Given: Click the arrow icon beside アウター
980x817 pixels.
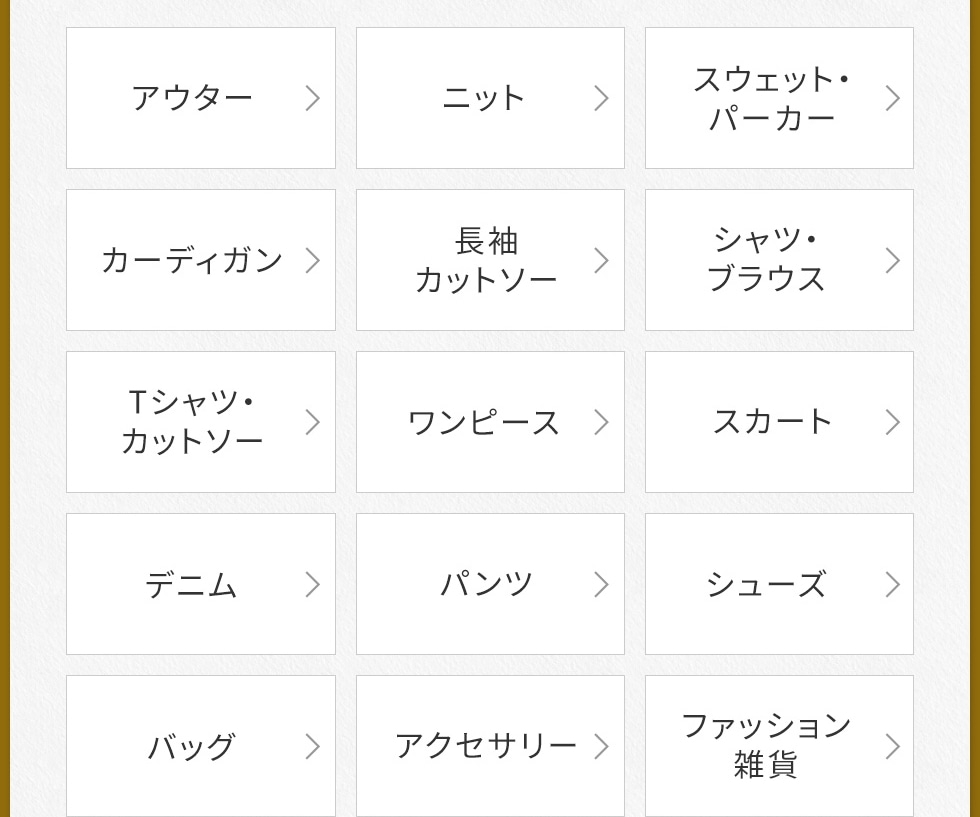Looking at the screenshot, I should click(x=312, y=98).
